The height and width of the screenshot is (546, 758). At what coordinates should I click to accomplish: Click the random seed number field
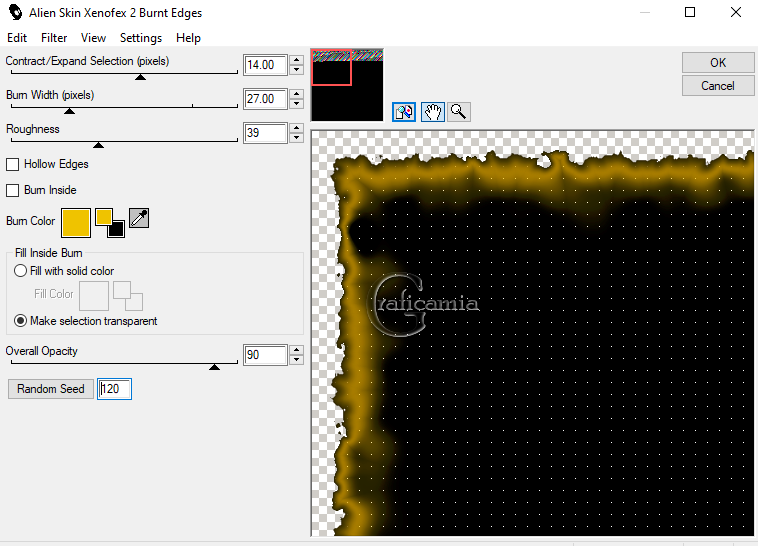(x=115, y=389)
